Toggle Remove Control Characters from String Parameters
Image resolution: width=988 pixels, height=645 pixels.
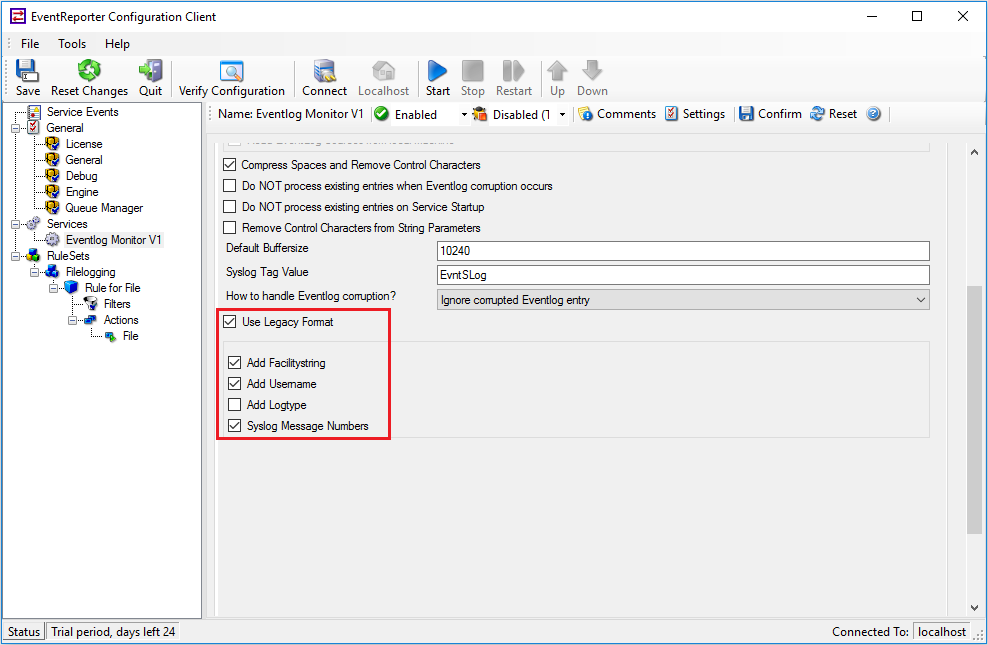229,227
